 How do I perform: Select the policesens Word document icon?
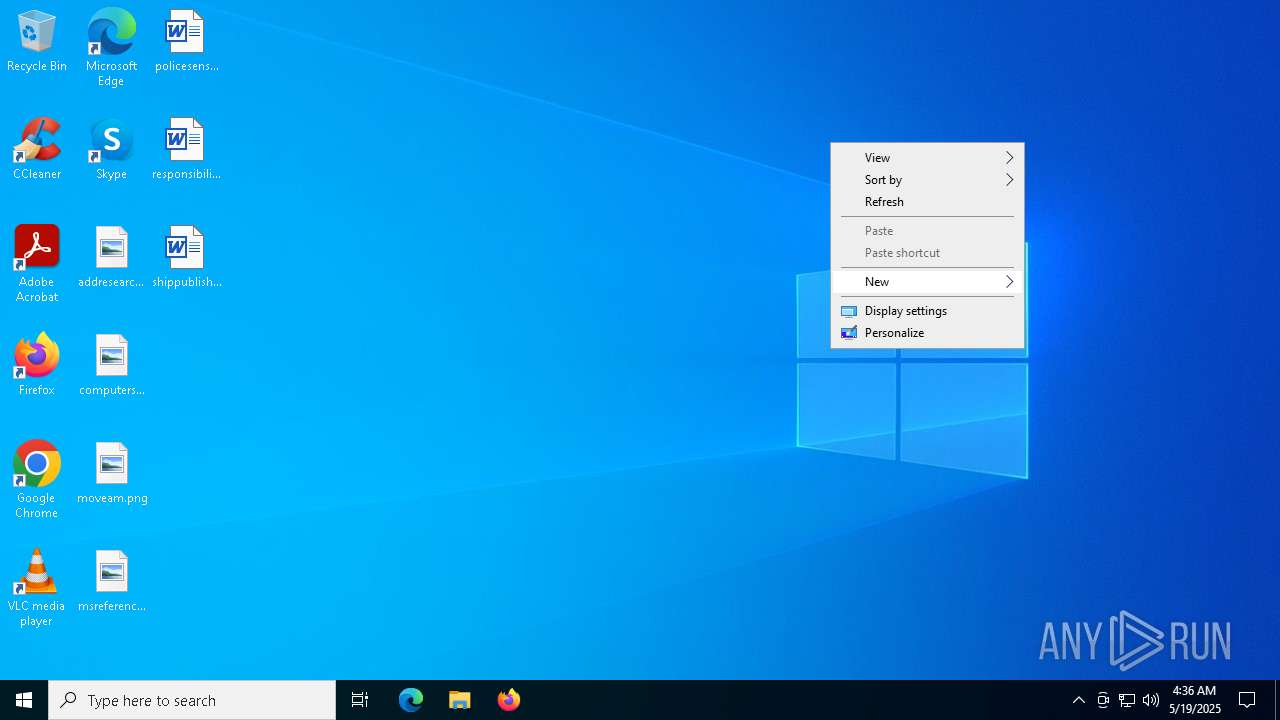(x=186, y=41)
